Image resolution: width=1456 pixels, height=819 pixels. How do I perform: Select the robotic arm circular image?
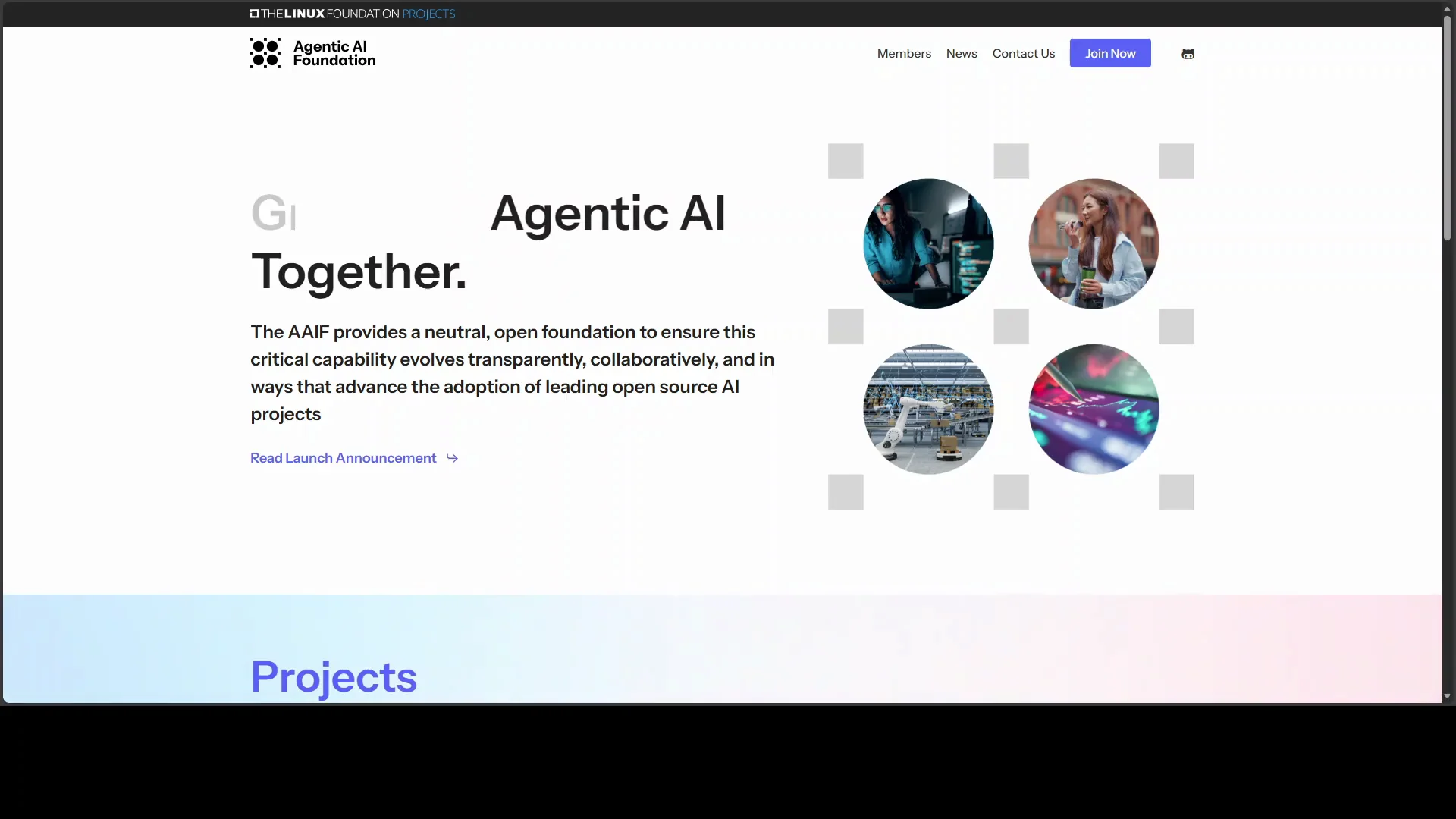pyautogui.click(x=927, y=409)
